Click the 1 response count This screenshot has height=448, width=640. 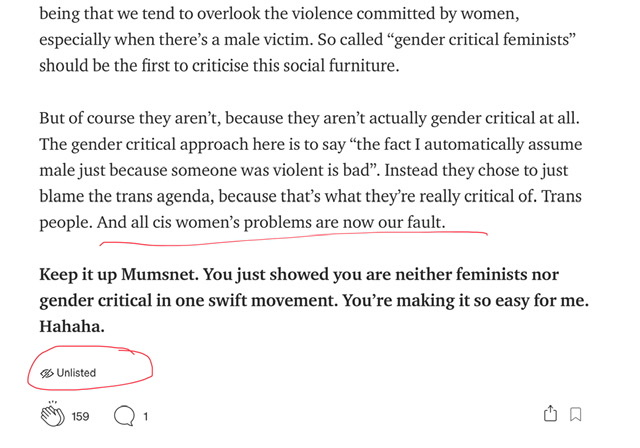[x=145, y=417]
